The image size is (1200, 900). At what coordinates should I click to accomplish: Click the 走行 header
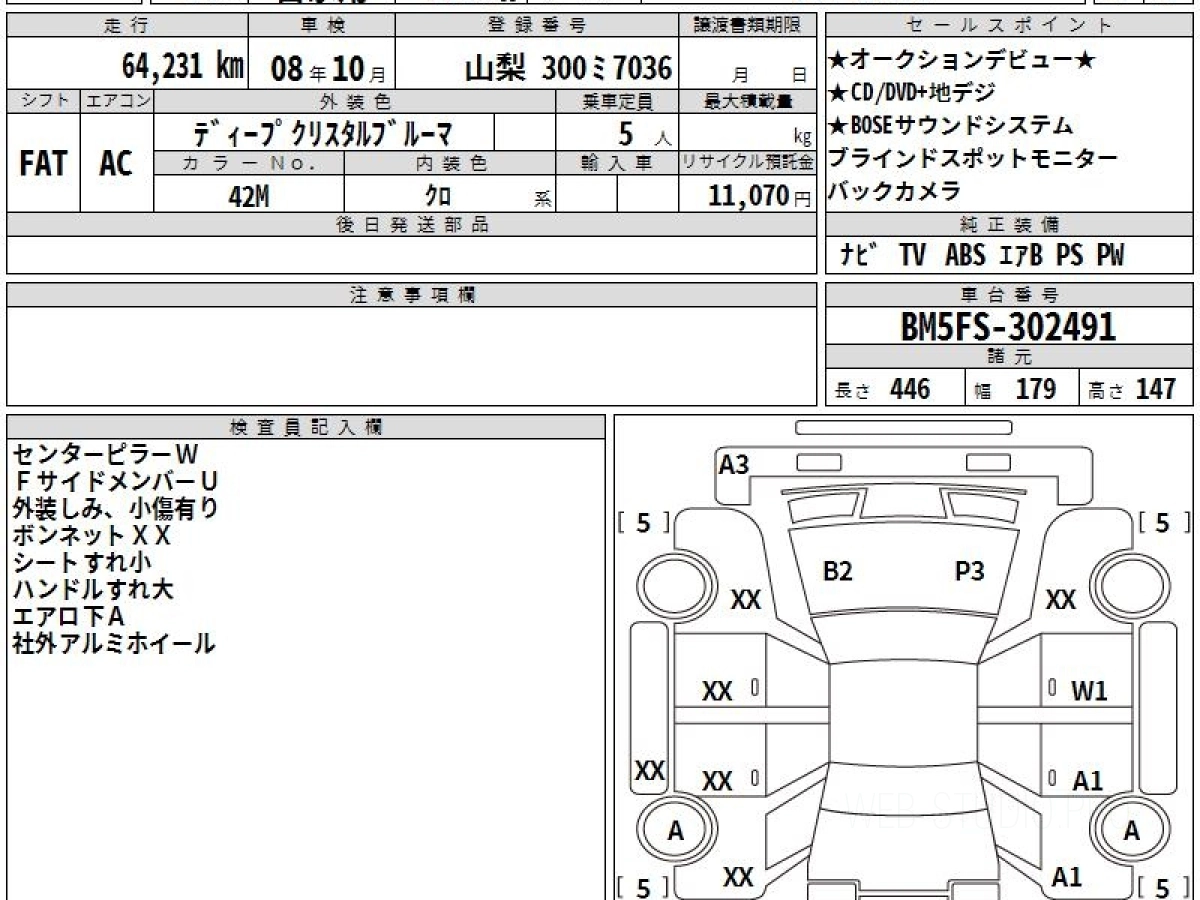[x=126, y=25]
